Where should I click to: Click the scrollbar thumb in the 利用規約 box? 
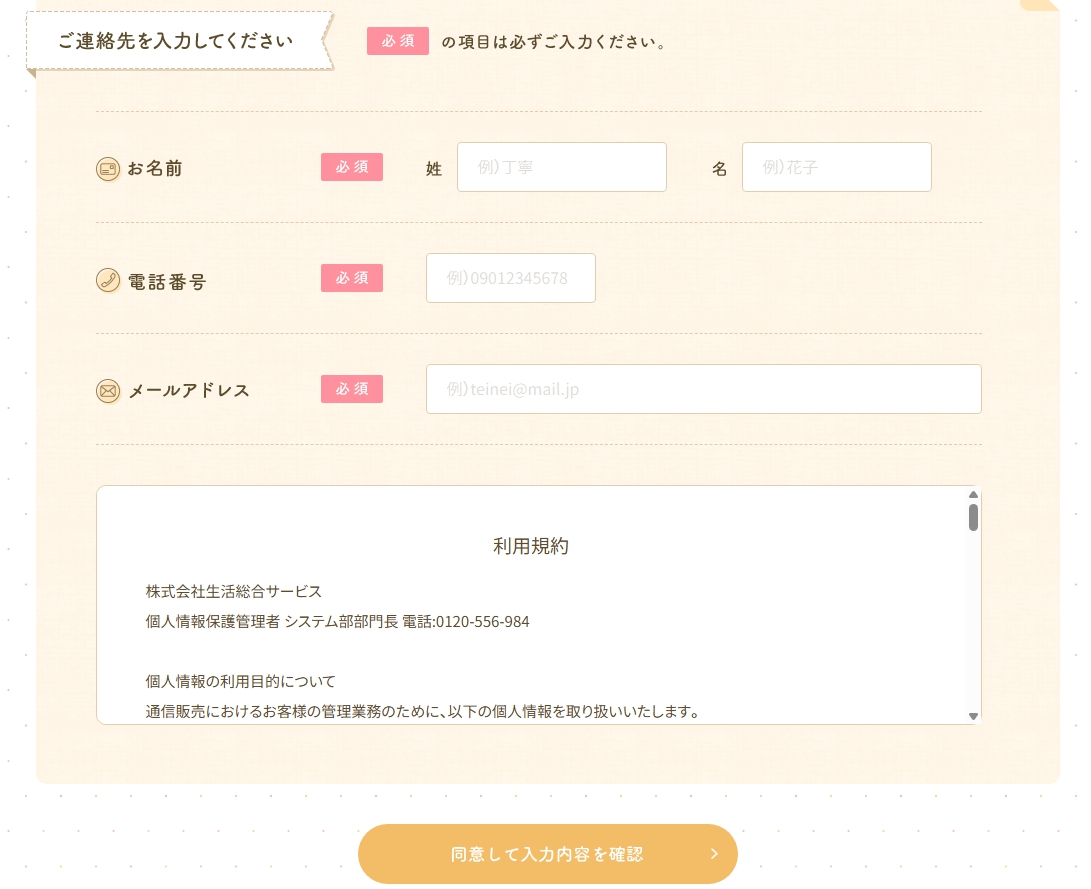973,517
